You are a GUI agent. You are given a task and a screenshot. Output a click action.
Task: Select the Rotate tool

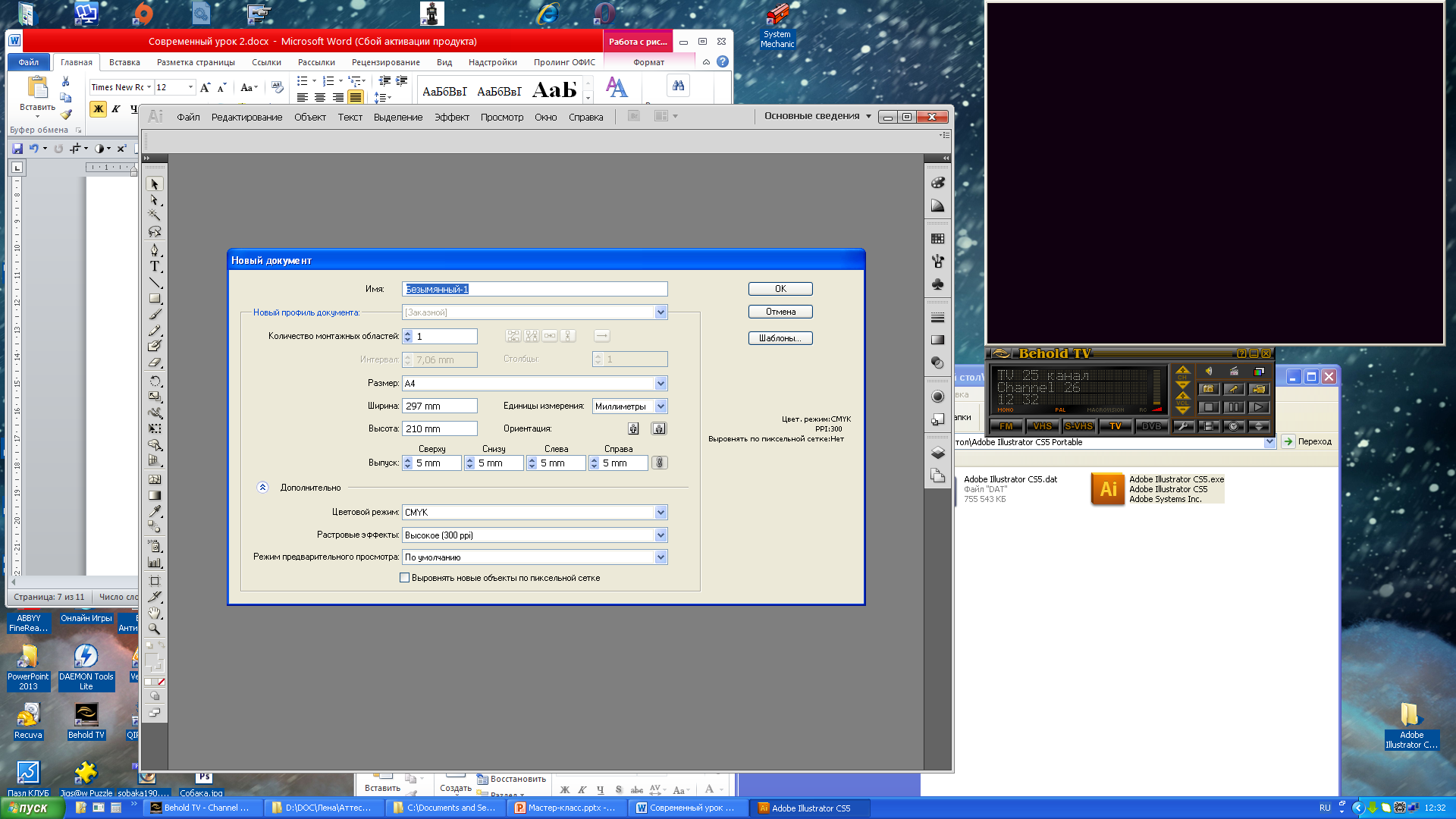tap(155, 381)
